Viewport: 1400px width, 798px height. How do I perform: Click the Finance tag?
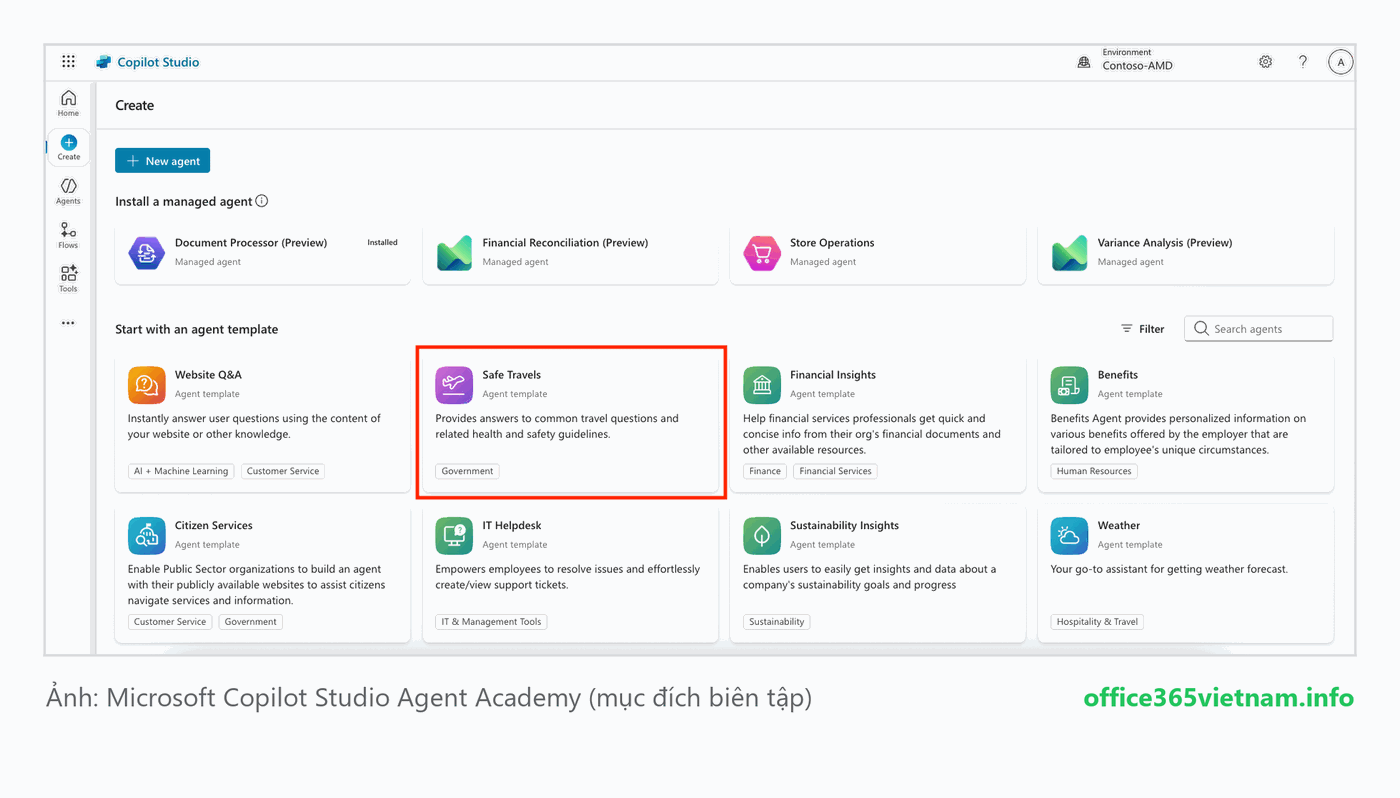pos(765,471)
